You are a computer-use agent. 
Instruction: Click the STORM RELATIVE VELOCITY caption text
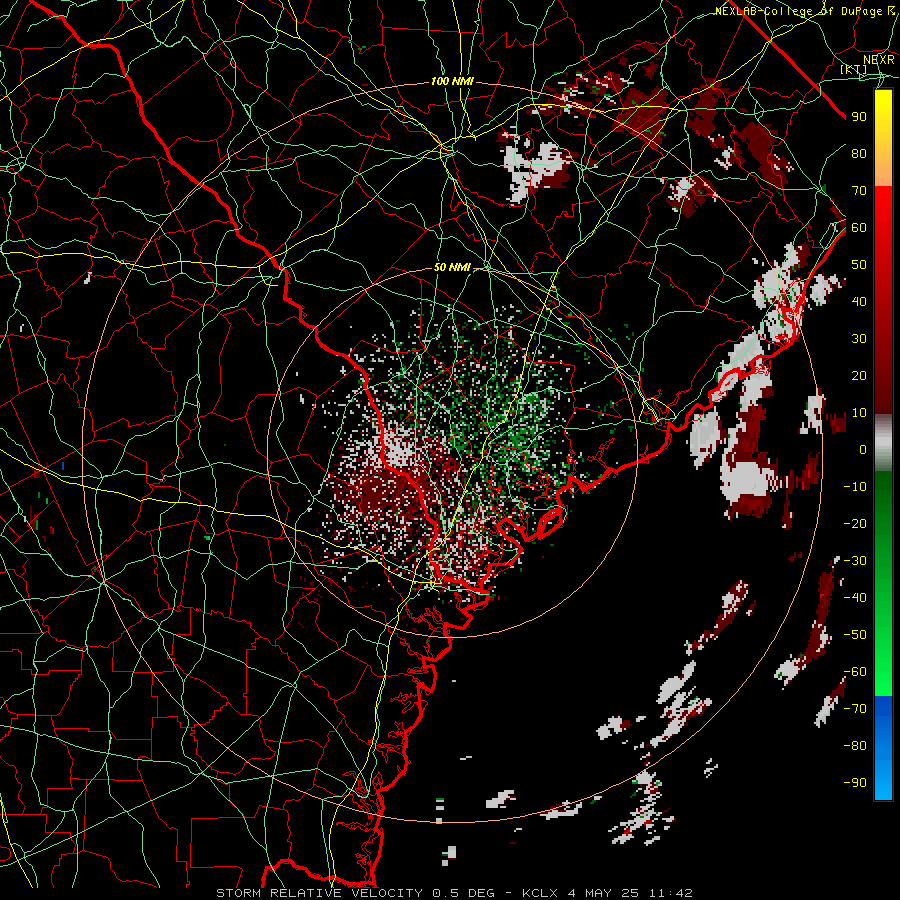click(453, 893)
